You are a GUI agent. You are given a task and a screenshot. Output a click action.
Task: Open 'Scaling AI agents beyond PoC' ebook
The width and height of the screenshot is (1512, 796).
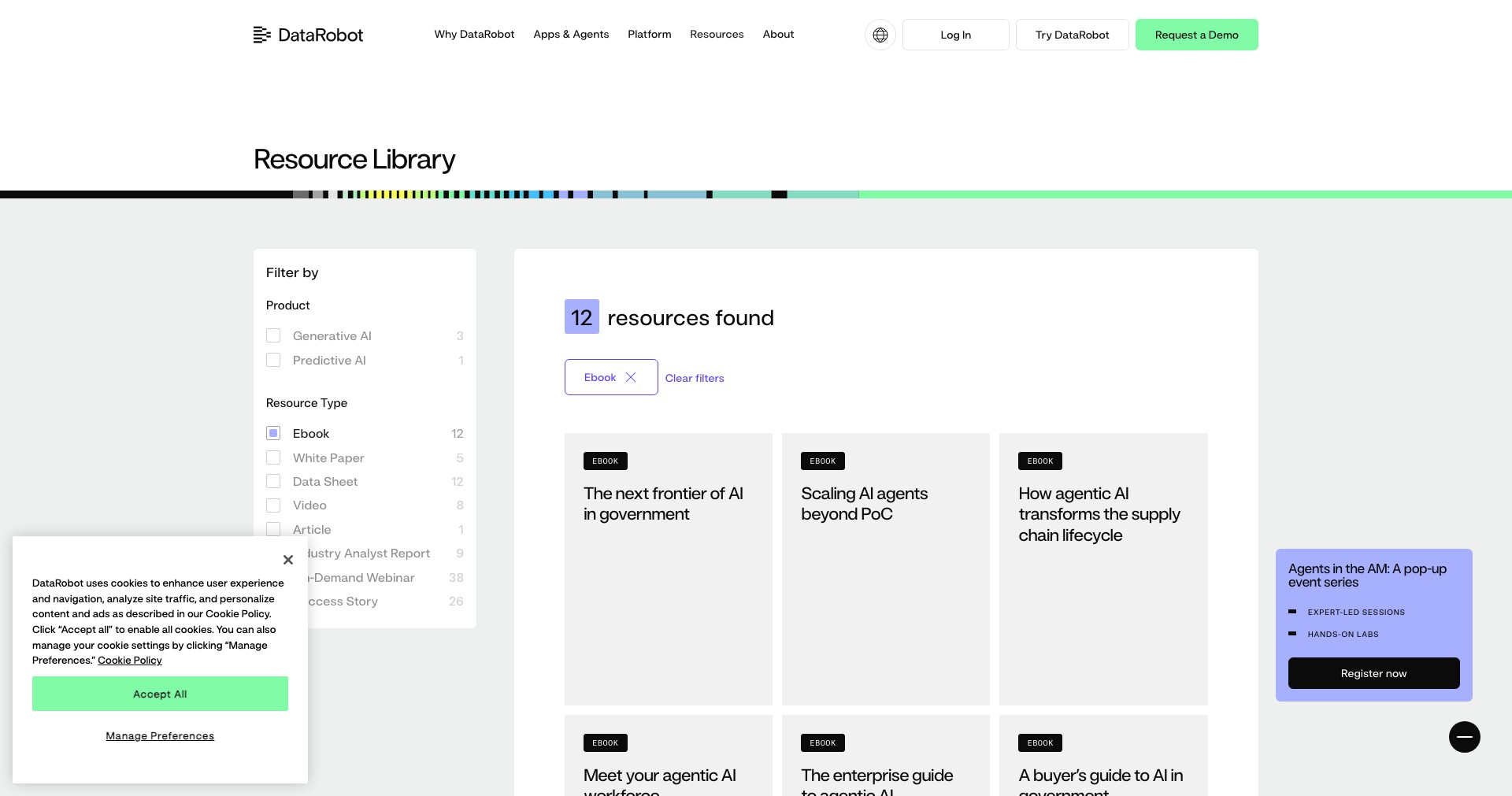[886, 569]
